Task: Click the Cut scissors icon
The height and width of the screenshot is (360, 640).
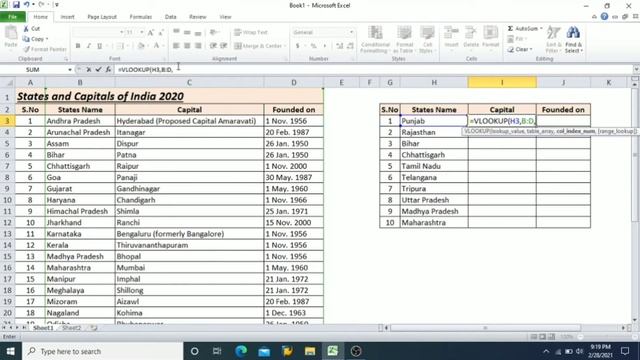Action: click(27, 29)
